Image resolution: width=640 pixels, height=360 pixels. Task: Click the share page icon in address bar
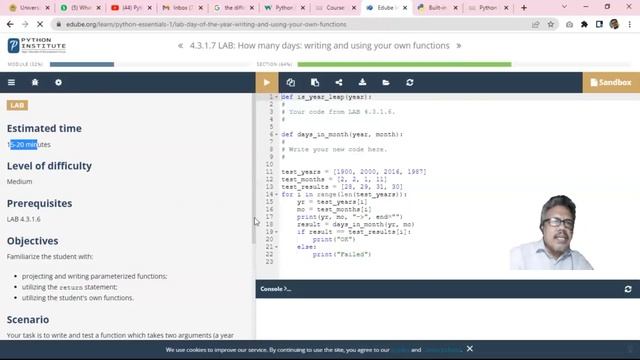536,24
